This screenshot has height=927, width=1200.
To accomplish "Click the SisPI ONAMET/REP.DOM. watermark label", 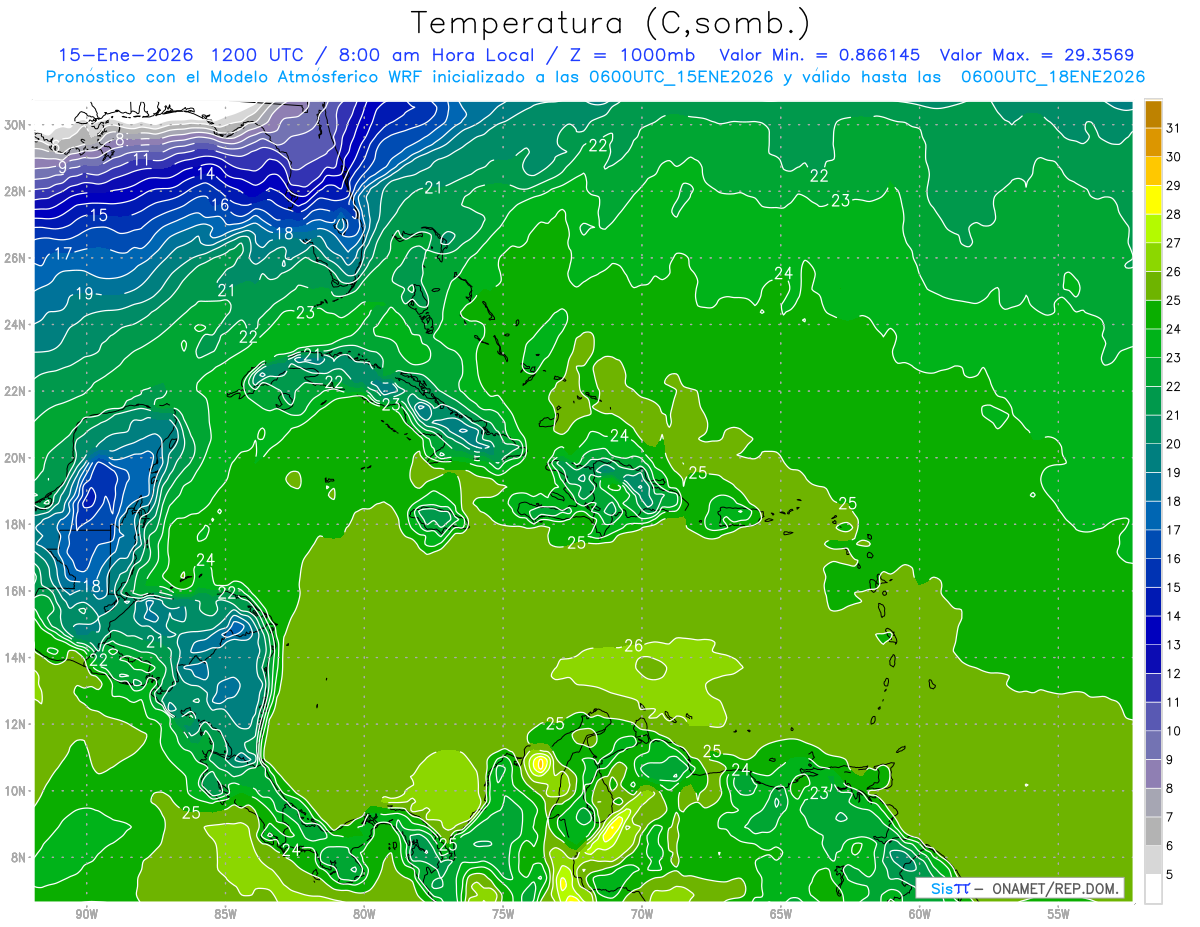I will [x=1020, y=888].
